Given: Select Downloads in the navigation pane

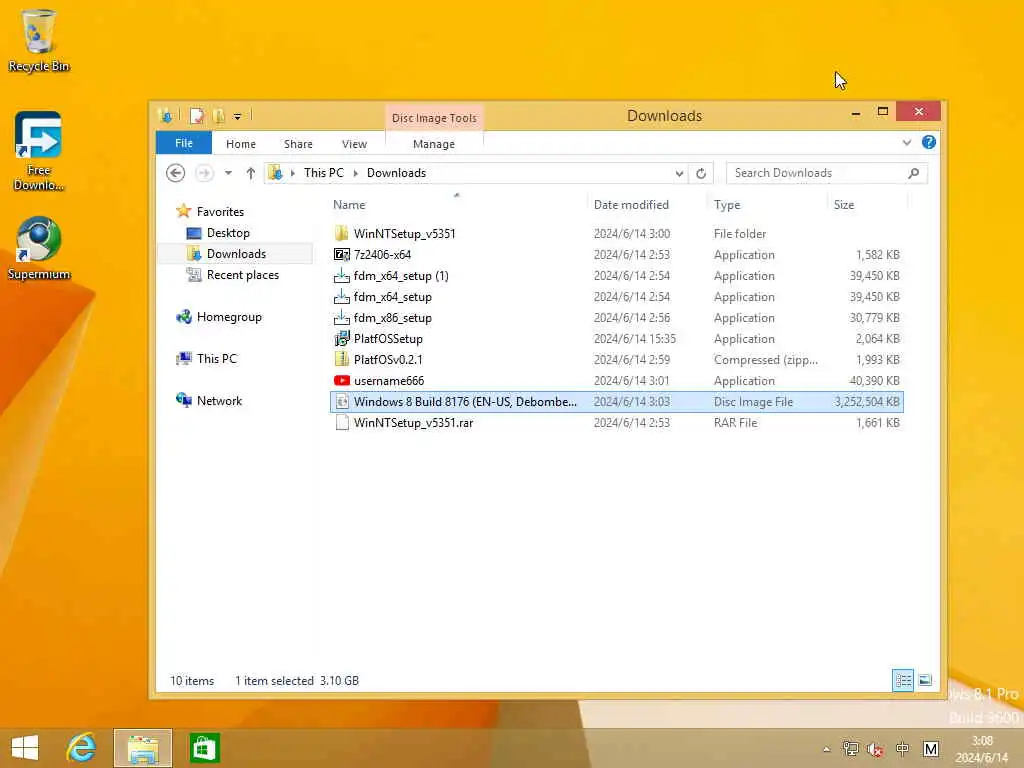Looking at the screenshot, I should 235,254.
